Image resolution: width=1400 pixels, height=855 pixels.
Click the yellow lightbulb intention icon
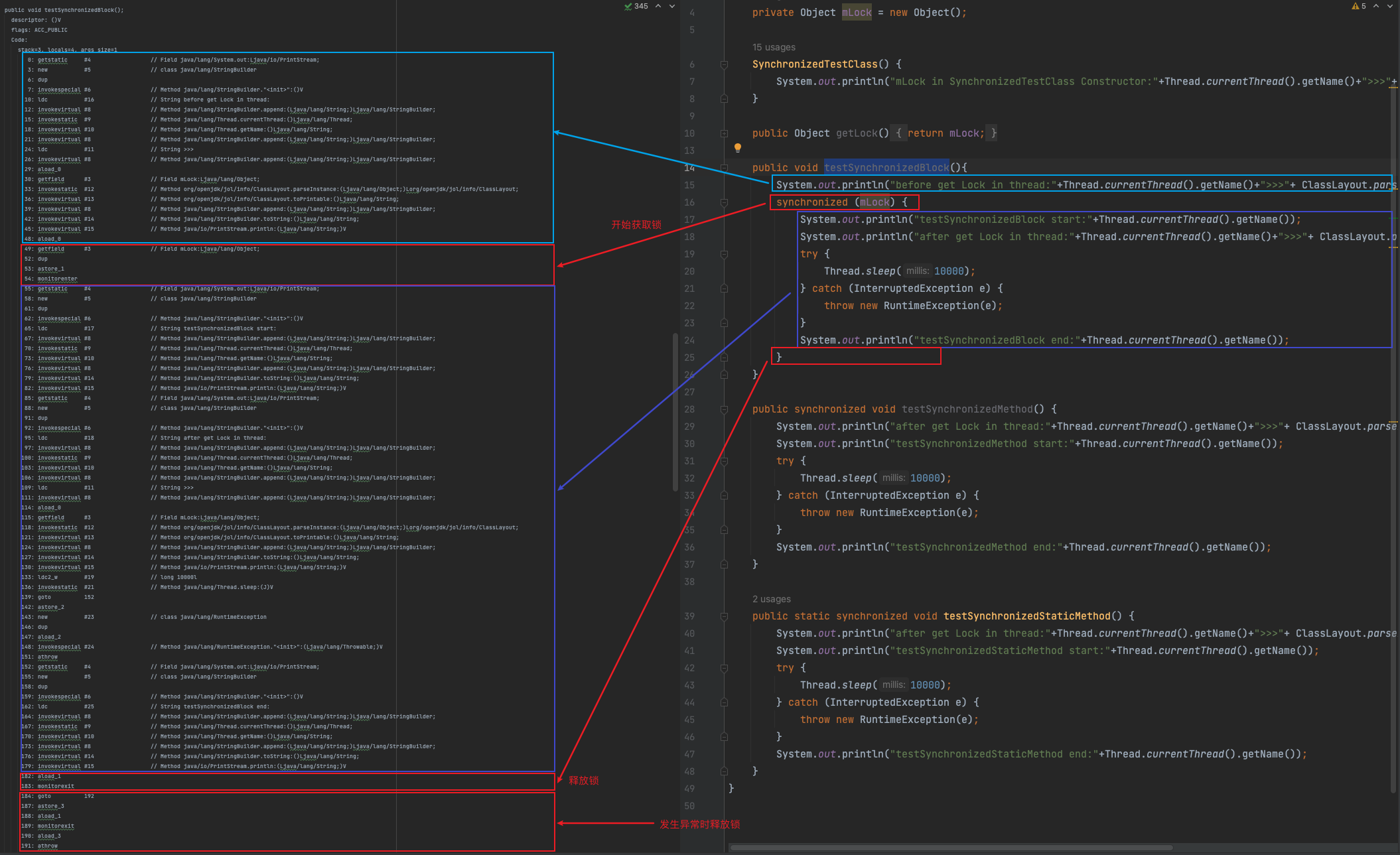pyautogui.click(x=737, y=148)
